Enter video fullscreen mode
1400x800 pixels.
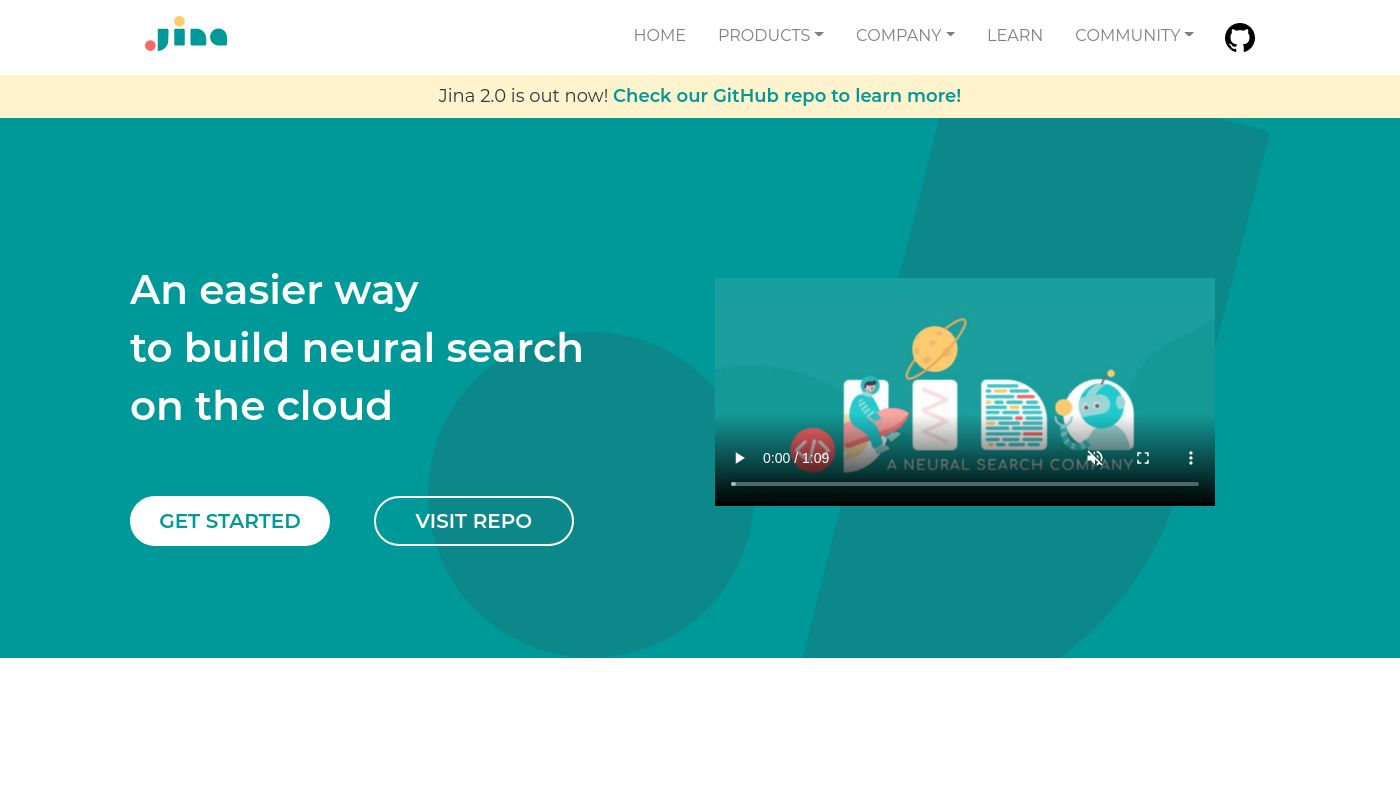(x=1143, y=458)
